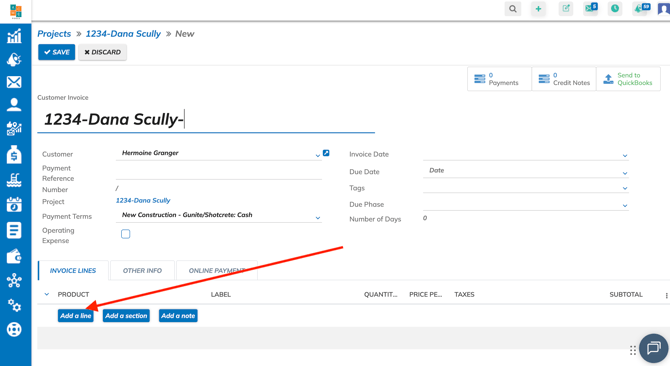
Task: Open the chat bubble widget
Action: (x=654, y=348)
